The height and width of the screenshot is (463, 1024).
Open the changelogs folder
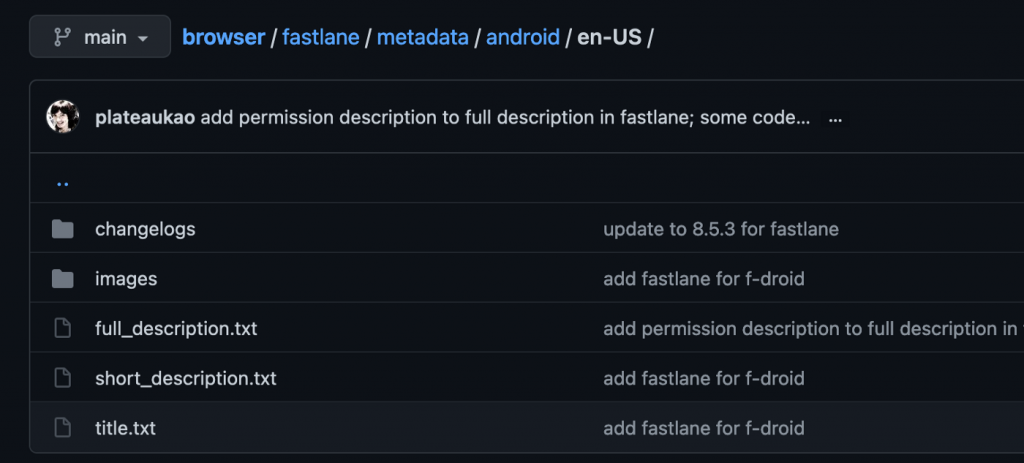[x=145, y=229]
